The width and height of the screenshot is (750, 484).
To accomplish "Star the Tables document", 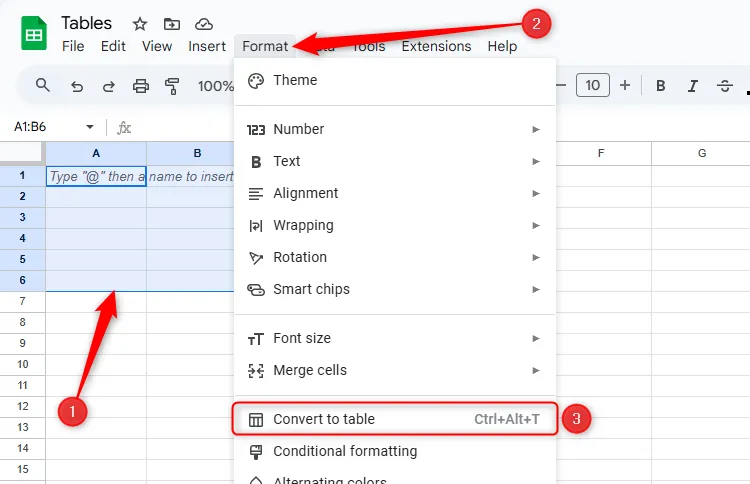I will (140, 24).
